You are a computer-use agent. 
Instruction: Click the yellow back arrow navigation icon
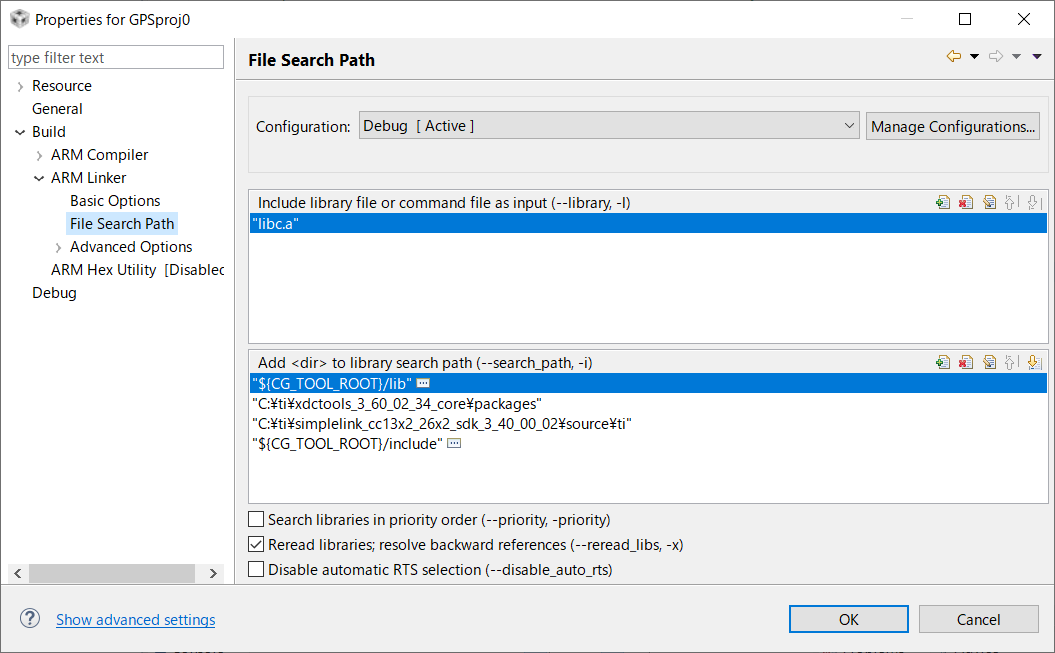pos(954,57)
